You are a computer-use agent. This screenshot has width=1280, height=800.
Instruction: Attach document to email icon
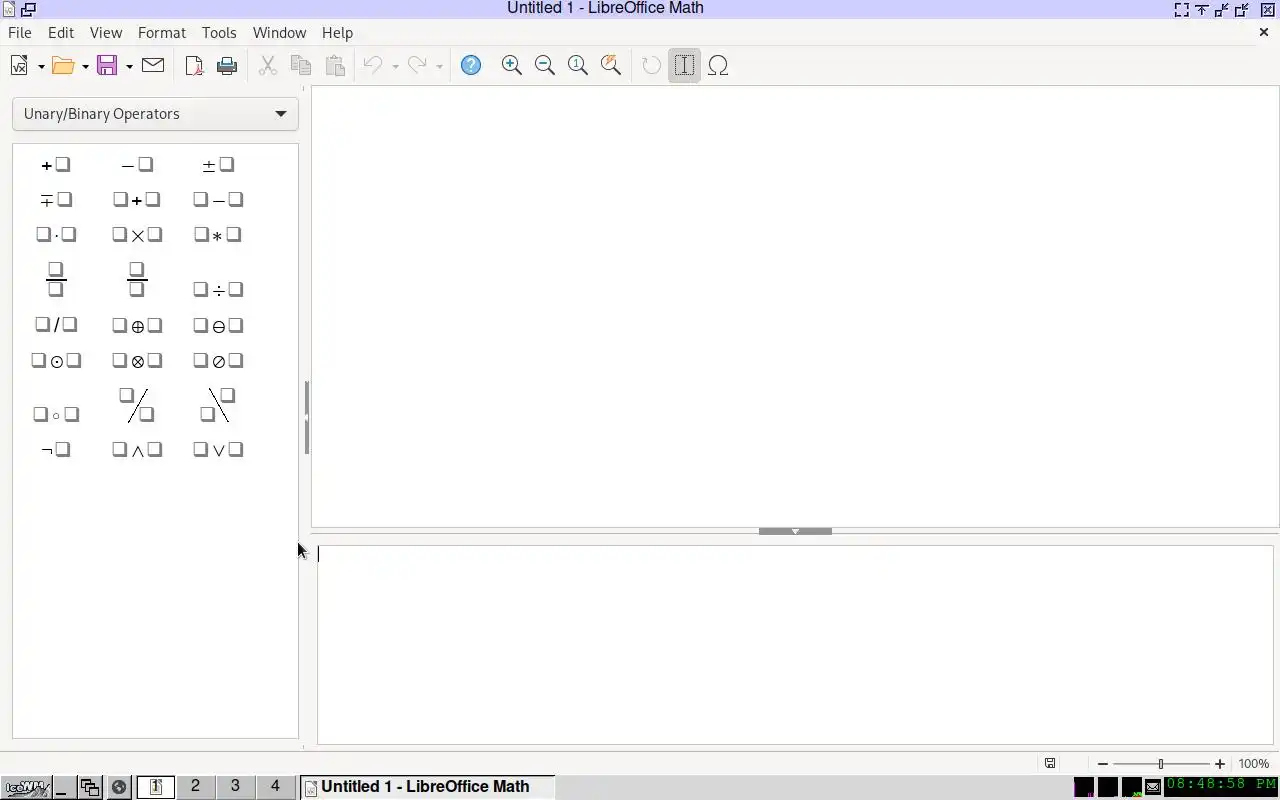pyautogui.click(x=153, y=66)
